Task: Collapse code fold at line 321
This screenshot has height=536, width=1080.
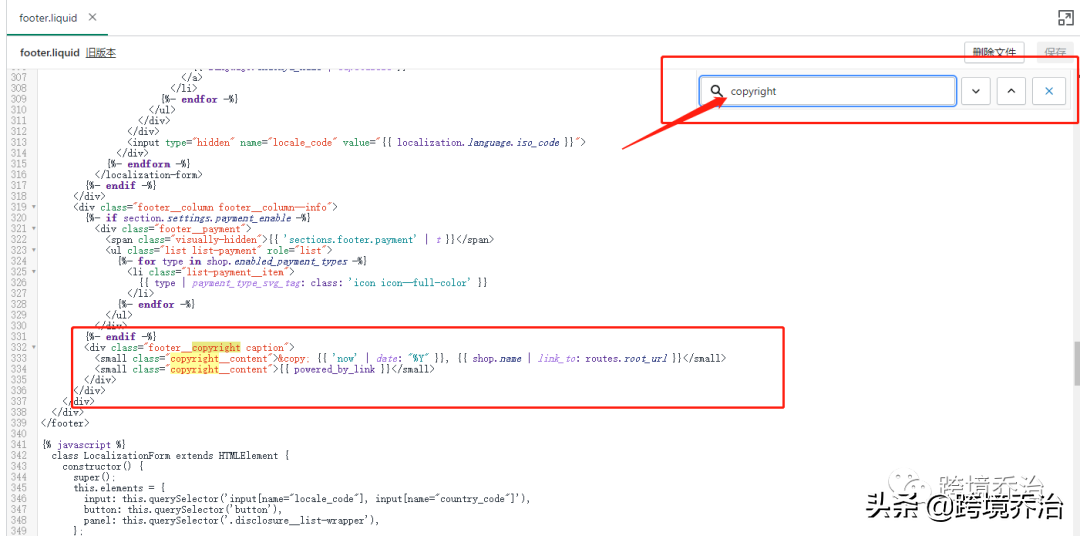Action: click(34, 228)
